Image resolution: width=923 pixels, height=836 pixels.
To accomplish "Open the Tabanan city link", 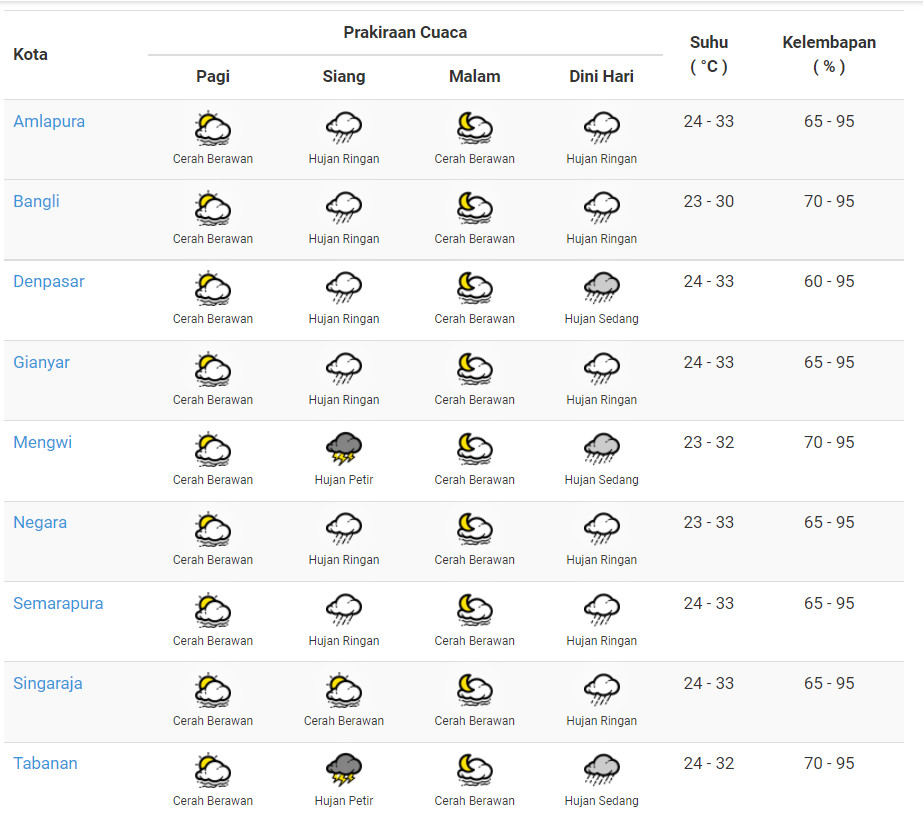I will 45,764.
